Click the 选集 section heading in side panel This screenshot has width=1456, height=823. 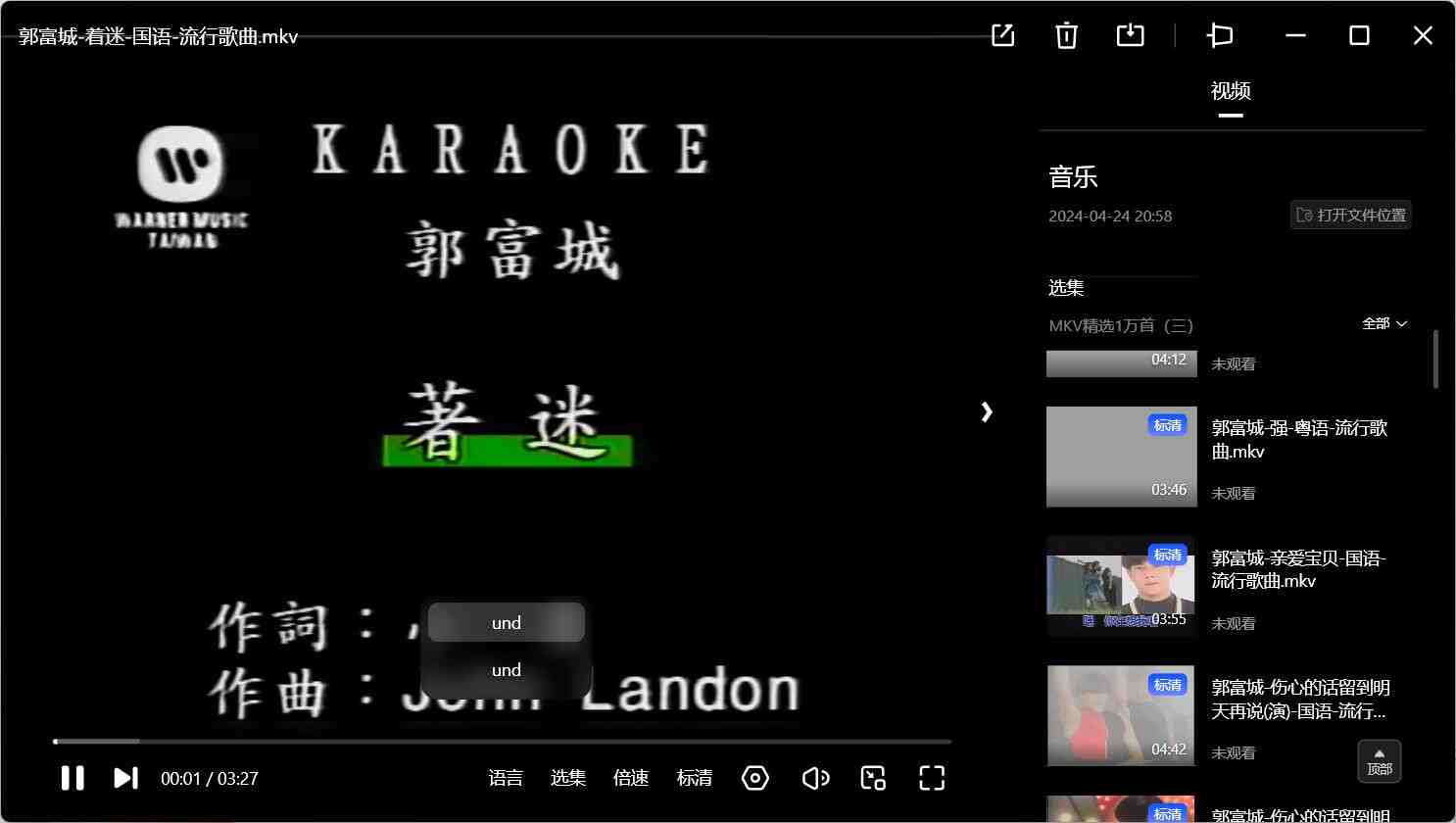(x=1066, y=288)
